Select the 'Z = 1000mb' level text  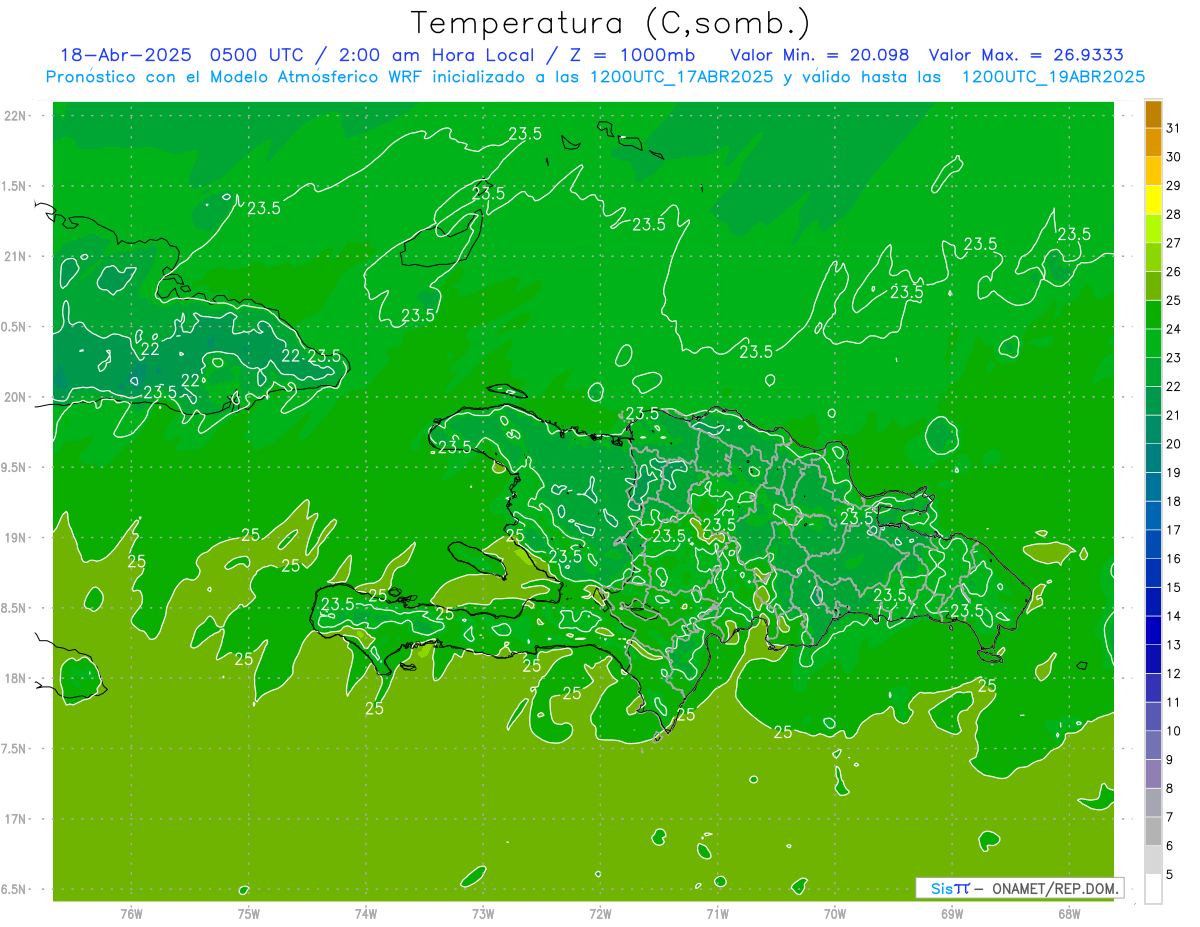(633, 55)
